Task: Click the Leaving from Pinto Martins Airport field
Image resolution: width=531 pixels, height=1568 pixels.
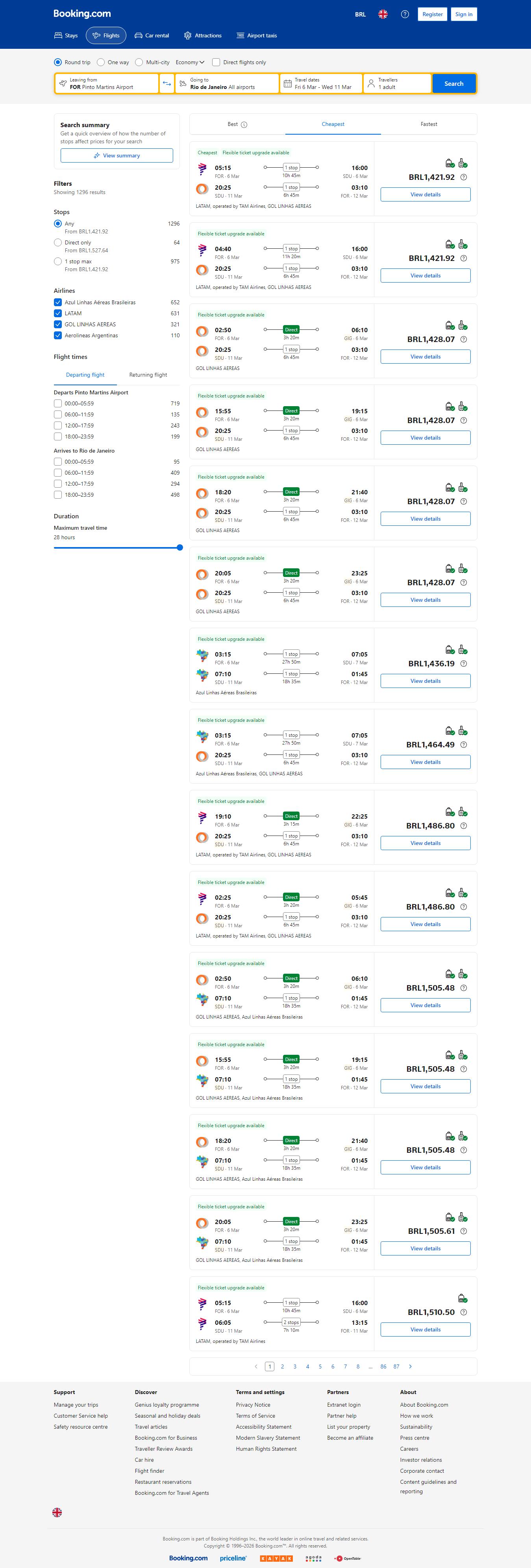Action: click(x=107, y=83)
